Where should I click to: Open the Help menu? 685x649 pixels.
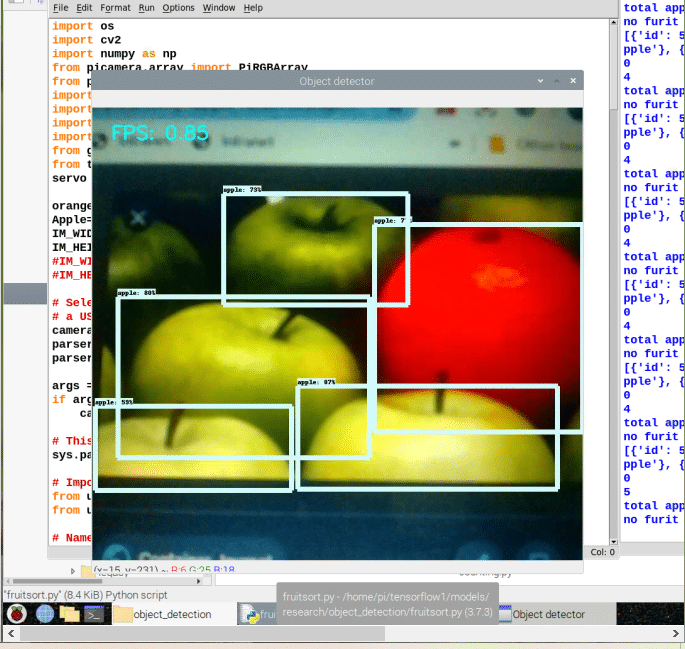click(253, 8)
